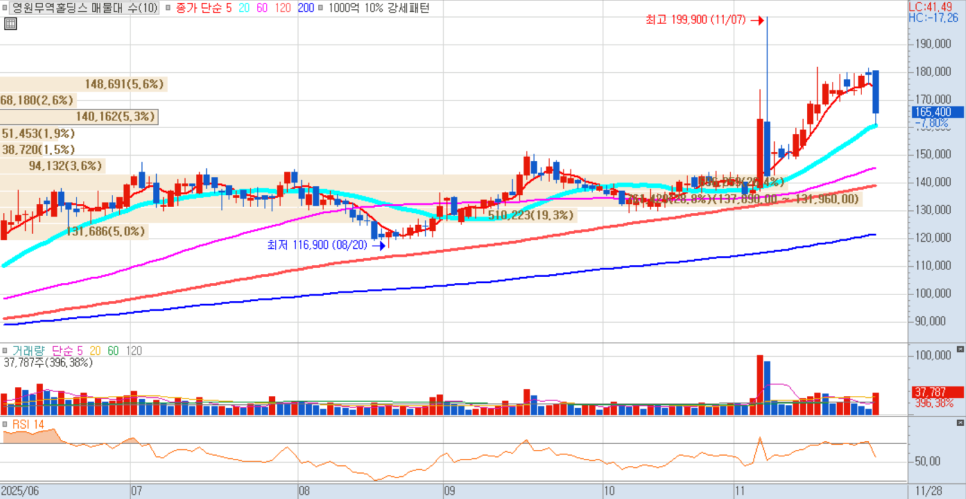Click the 100,000 volume axis label
This screenshot has width=966, height=499.
tap(934, 355)
